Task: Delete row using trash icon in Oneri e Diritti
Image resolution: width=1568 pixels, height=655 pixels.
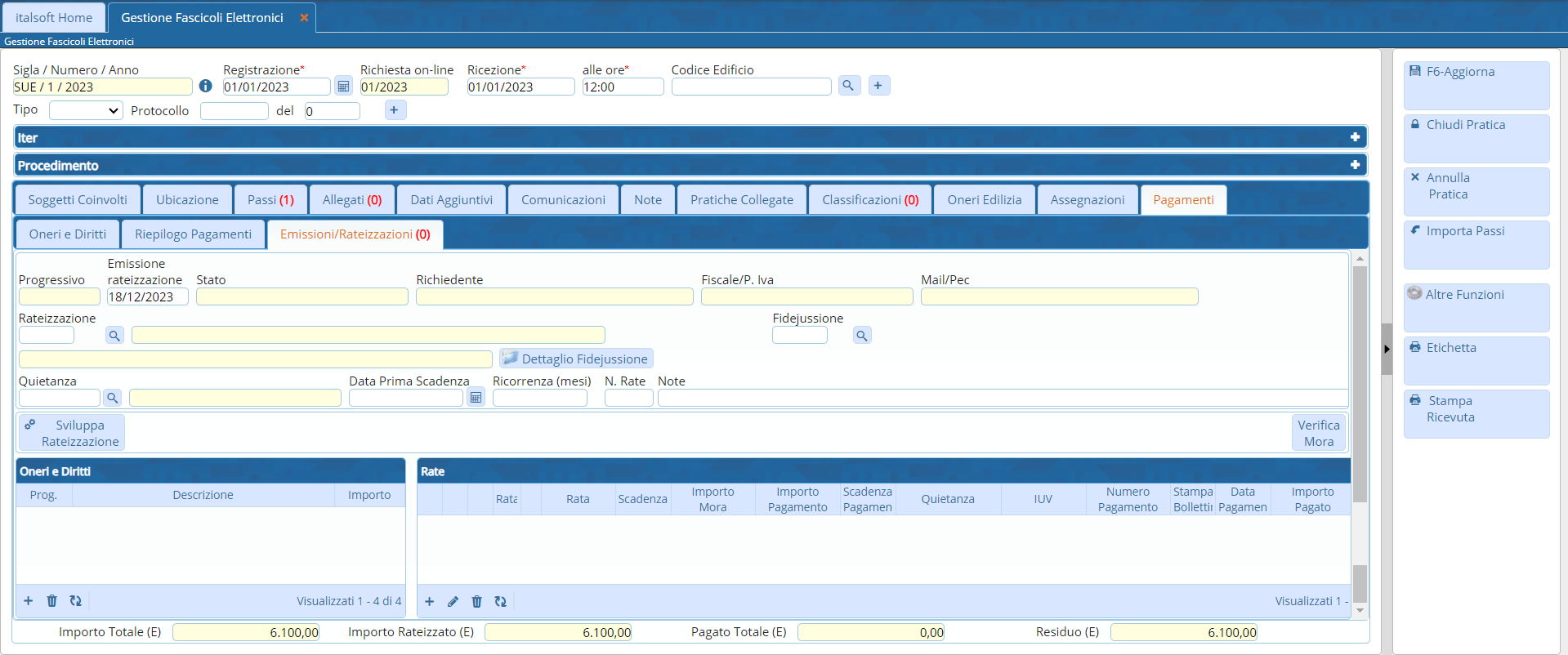Action: click(x=51, y=601)
